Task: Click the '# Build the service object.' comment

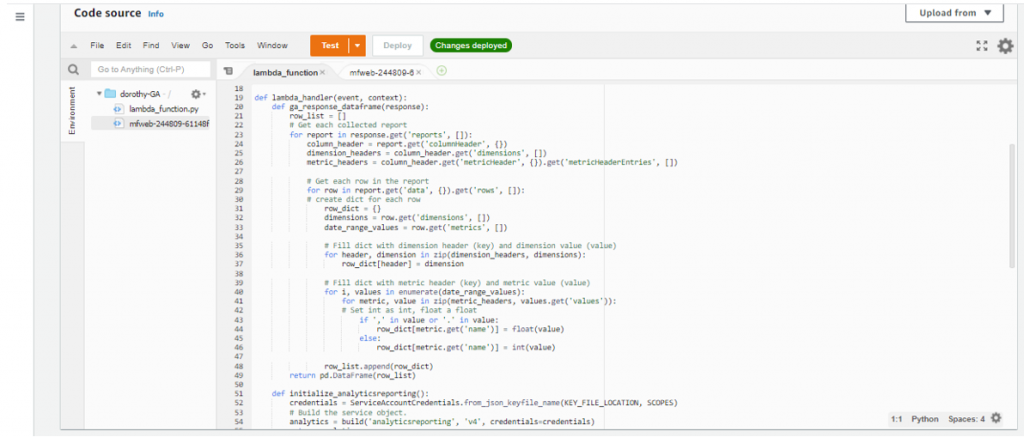Action: (x=346, y=412)
